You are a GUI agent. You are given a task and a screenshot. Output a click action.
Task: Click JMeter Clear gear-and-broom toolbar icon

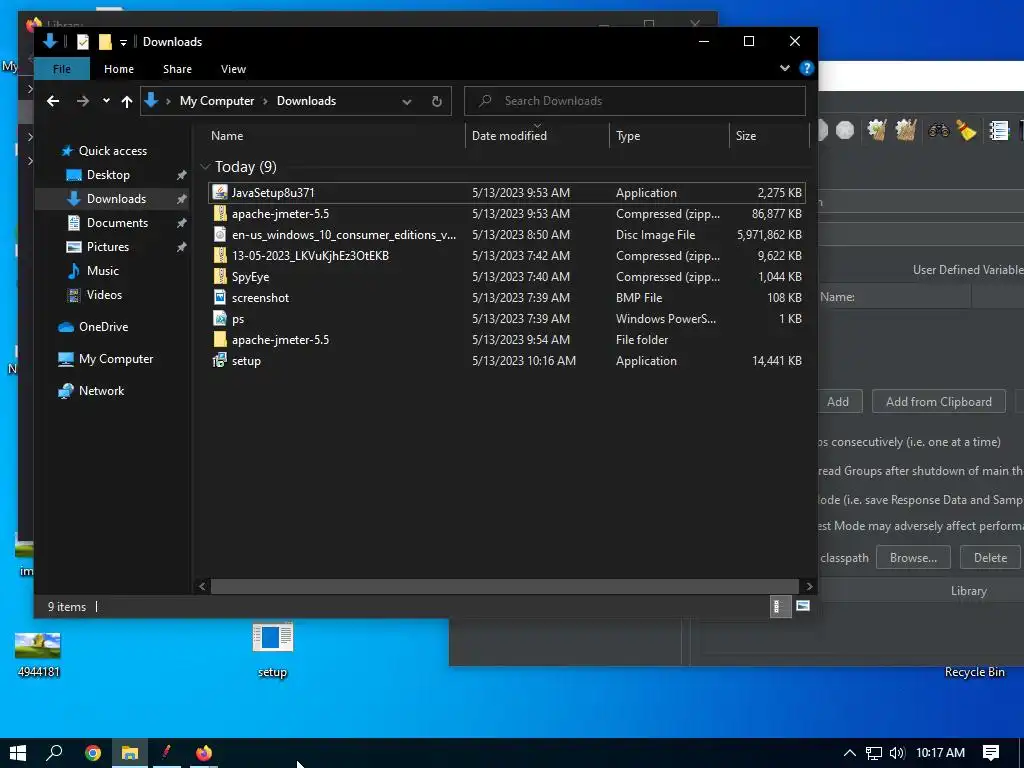(876, 131)
